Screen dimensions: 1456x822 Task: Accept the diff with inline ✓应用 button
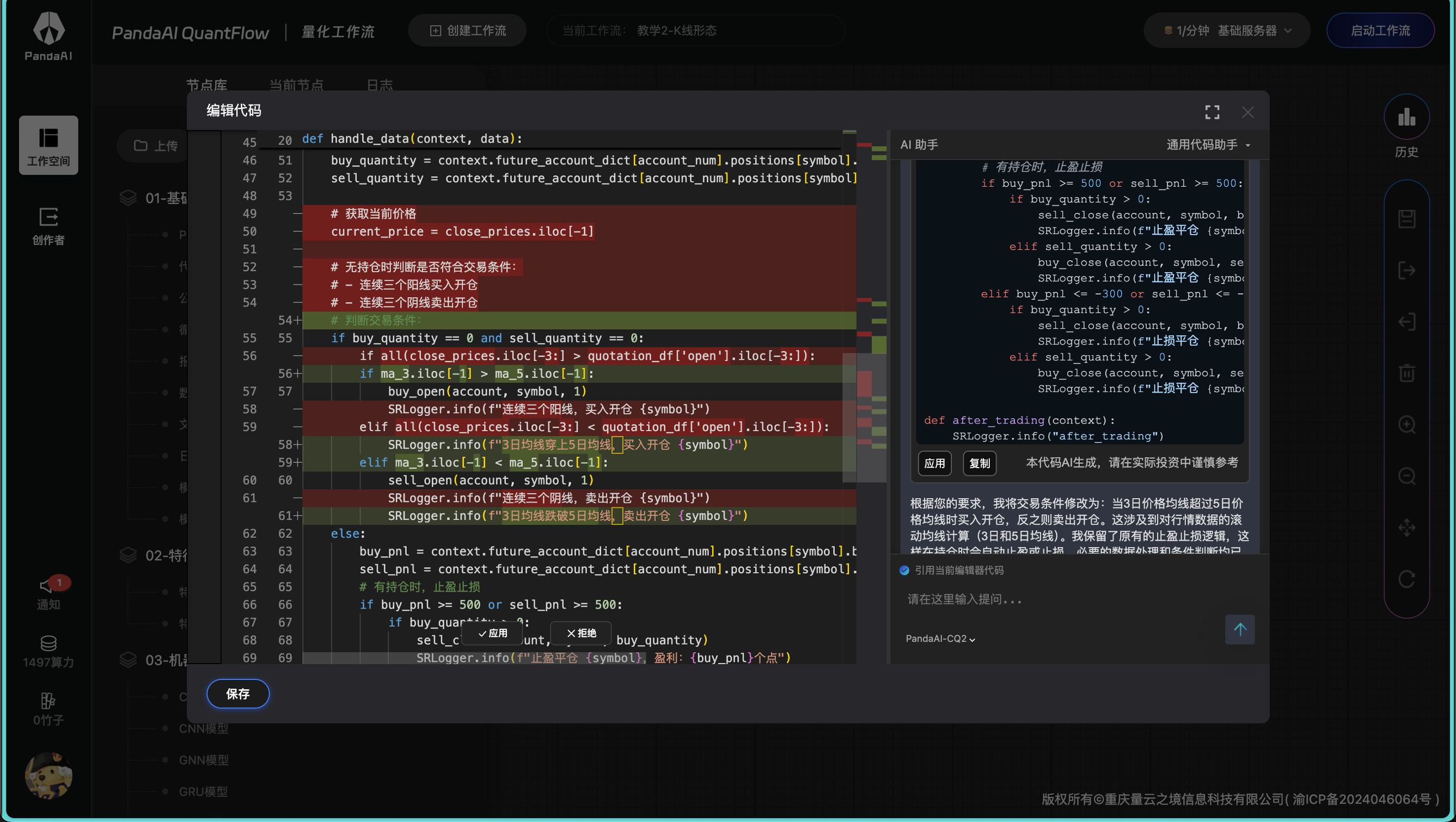pyautogui.click(x=493, y=633)
